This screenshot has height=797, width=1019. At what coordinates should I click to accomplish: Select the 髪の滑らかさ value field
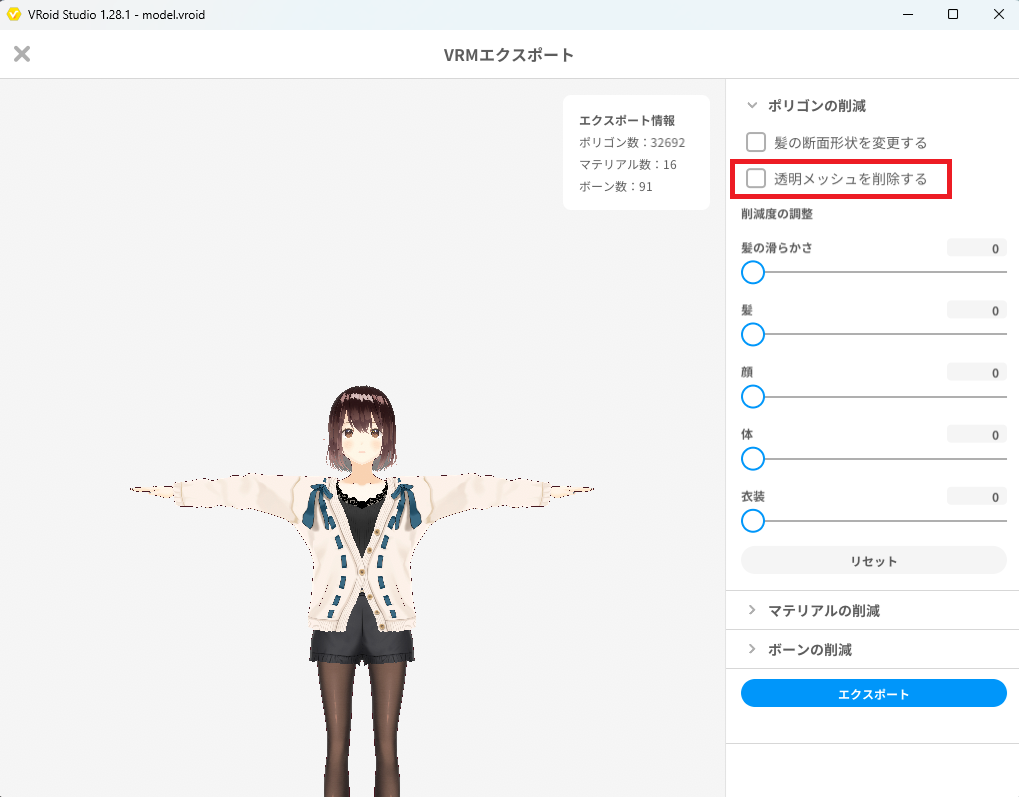click(x=975, y=247)
